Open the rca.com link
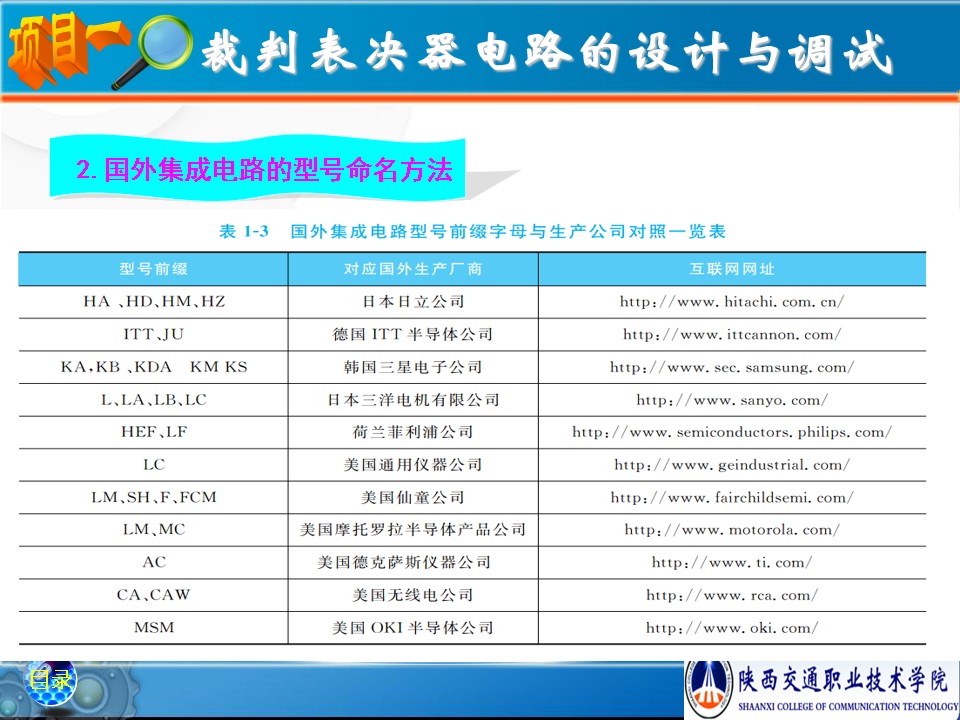This screenshot has width=960, height=720. point(732,595)
